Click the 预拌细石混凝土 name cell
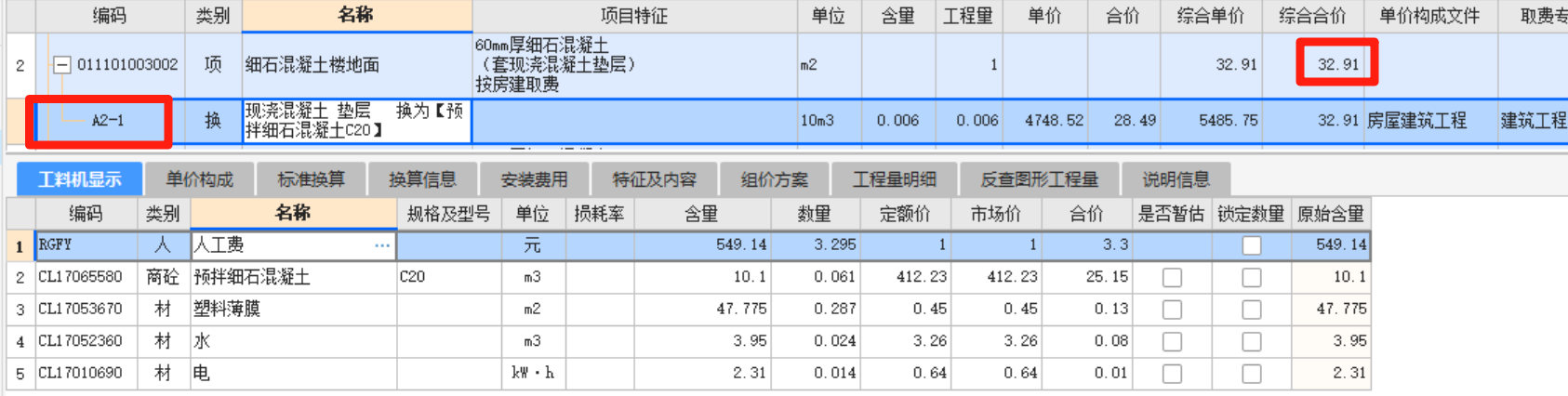This screenshot has width=1568, height=396. tap(293, 278)
